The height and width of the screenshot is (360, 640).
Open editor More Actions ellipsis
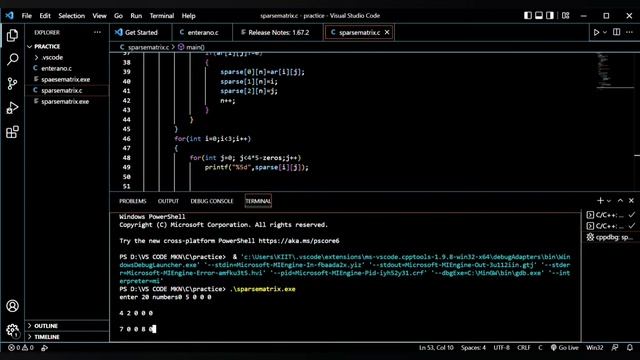(629, 32)
